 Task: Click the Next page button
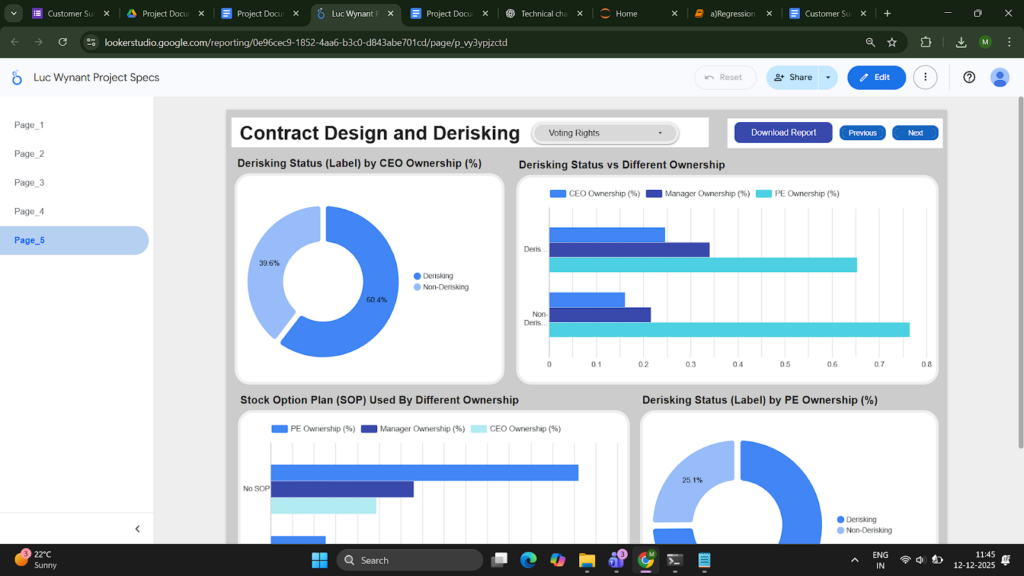click(915, 133)
